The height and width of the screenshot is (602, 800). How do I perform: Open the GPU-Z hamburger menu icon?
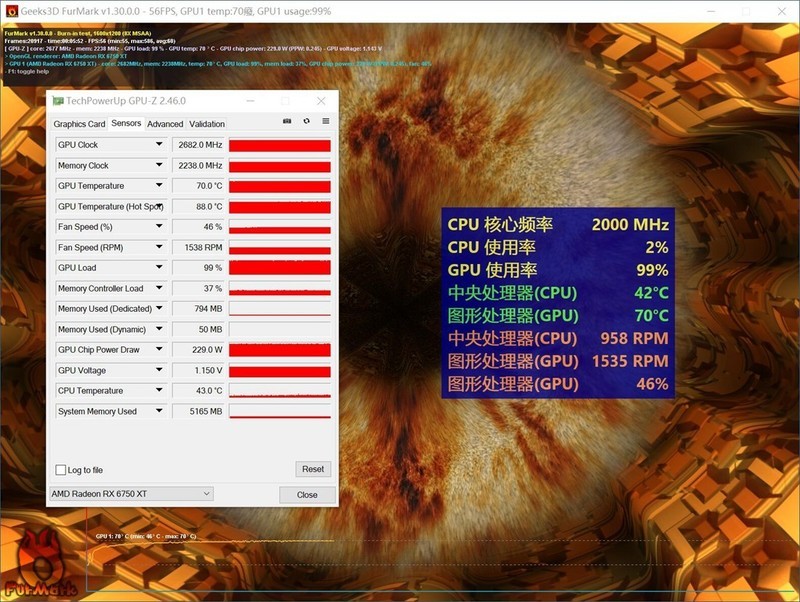click(326, 121)
